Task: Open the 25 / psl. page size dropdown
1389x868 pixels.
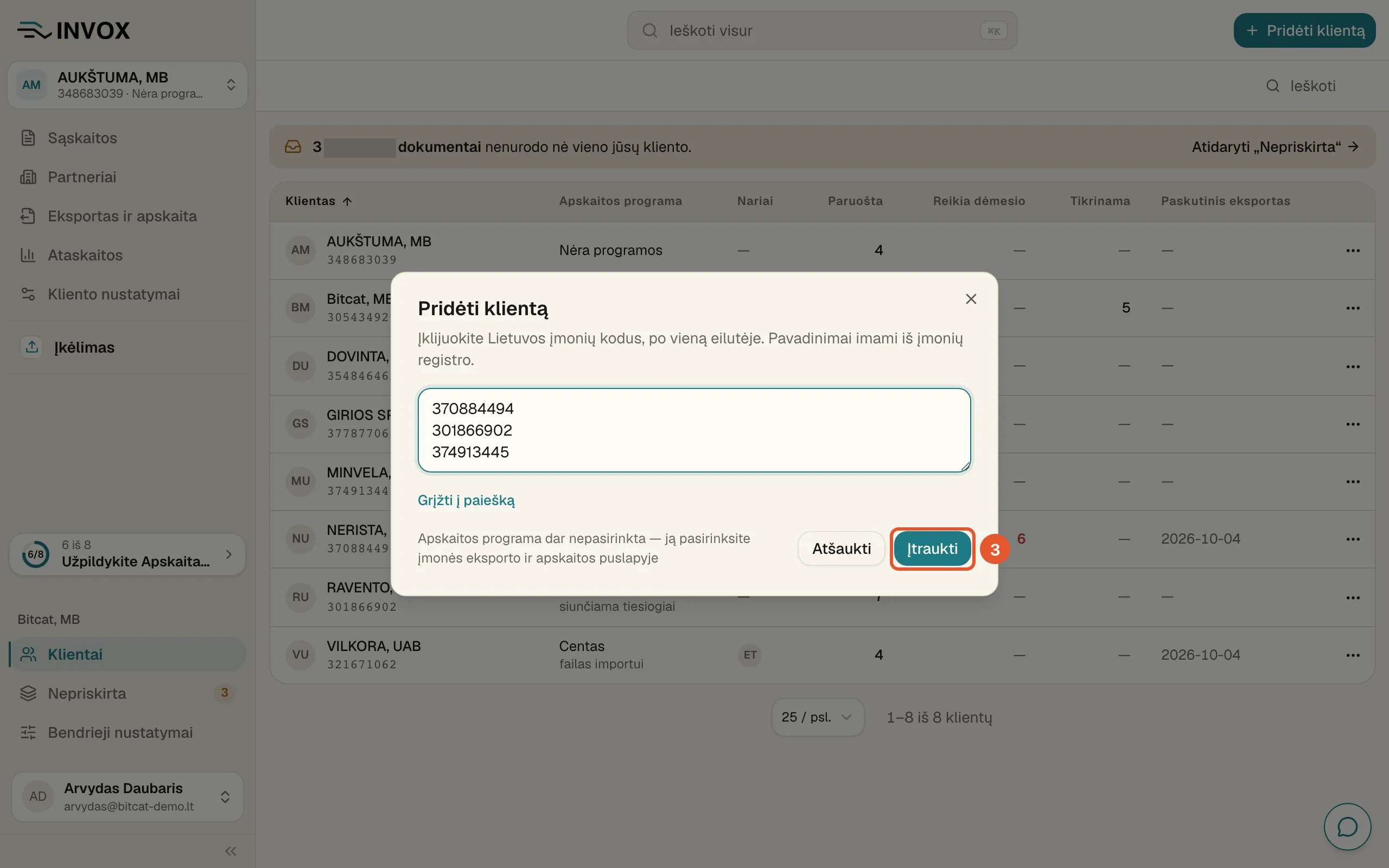Action: point(817,717)
